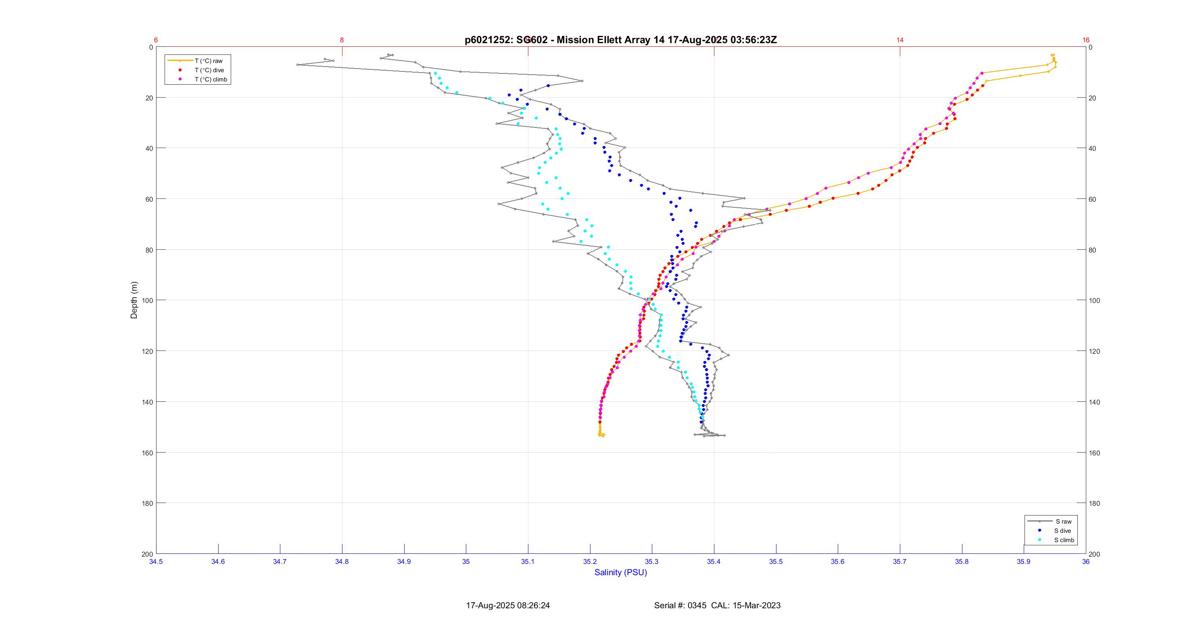Click the 60 tick on left depth axis
Viewport: 1200px width, 622px height.
pos(149,199)
